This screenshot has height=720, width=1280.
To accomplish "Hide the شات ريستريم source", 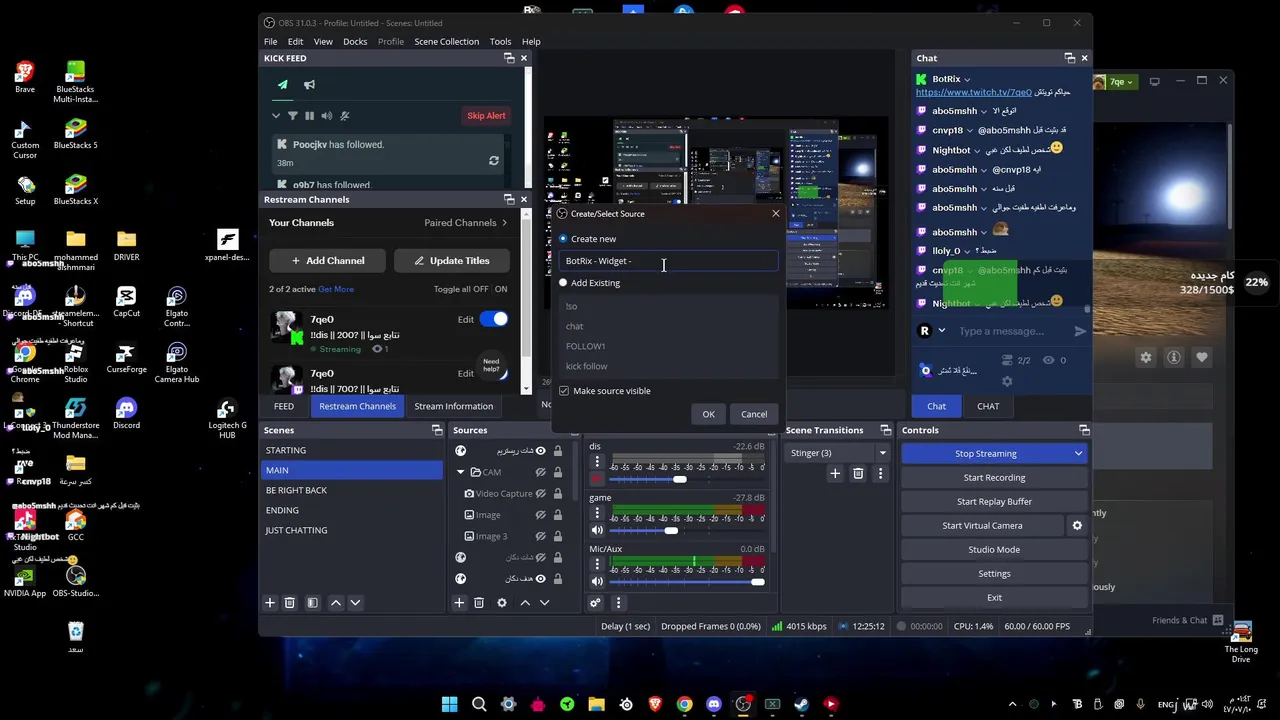I will 540,451.
